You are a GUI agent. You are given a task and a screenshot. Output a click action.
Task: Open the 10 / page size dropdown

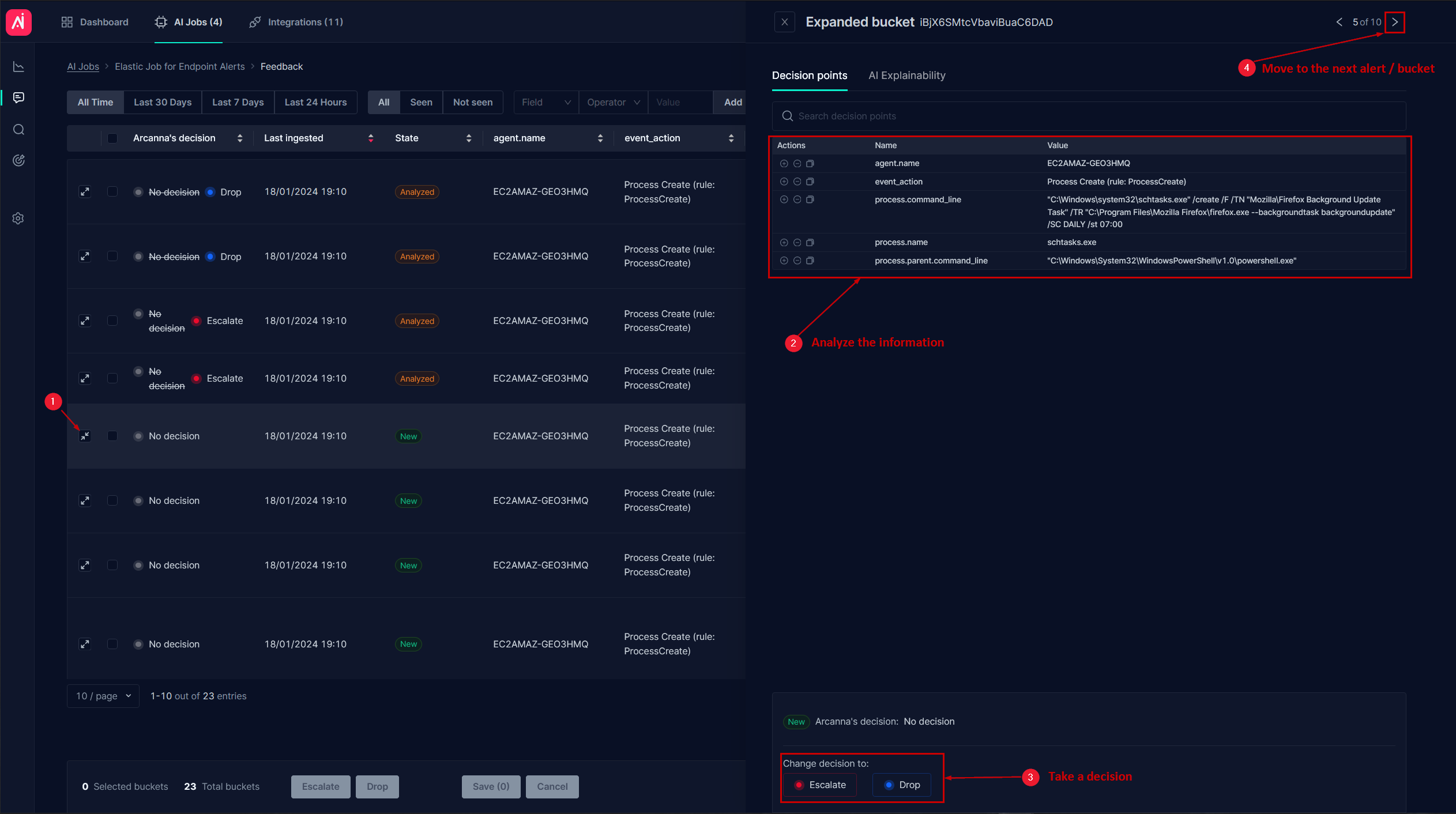coord(103,696)
